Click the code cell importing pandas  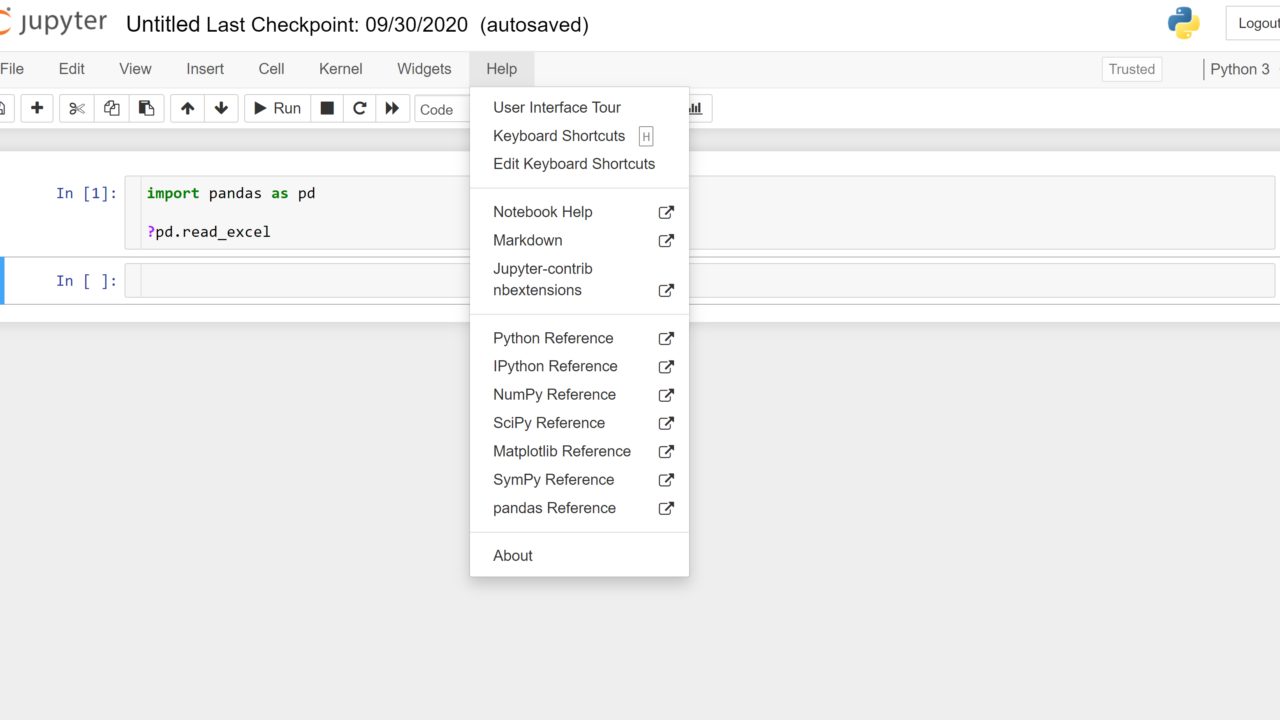[708, 213]
